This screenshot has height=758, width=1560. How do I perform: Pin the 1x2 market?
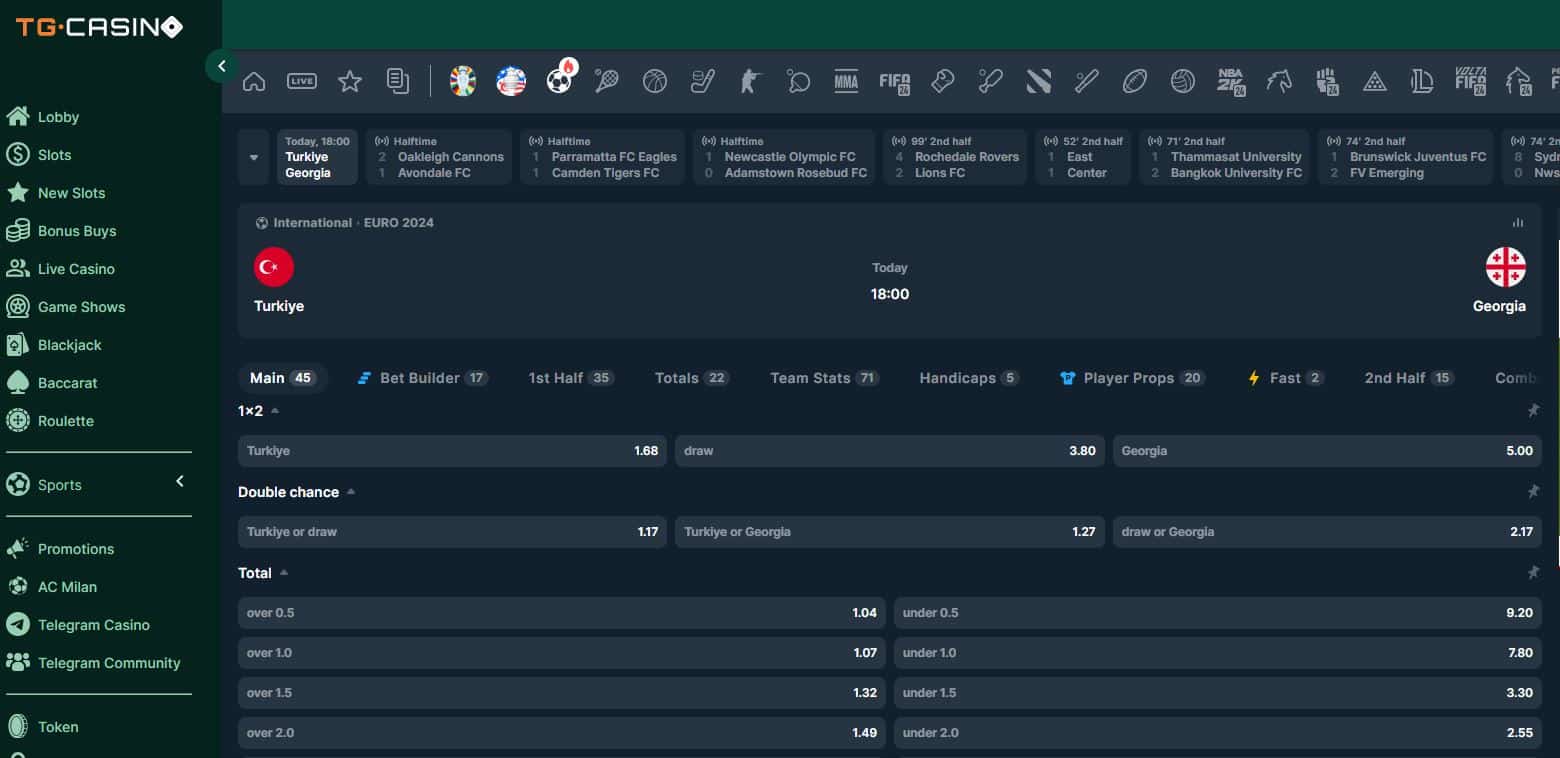pyautogui.click(x=1533, y=410)
